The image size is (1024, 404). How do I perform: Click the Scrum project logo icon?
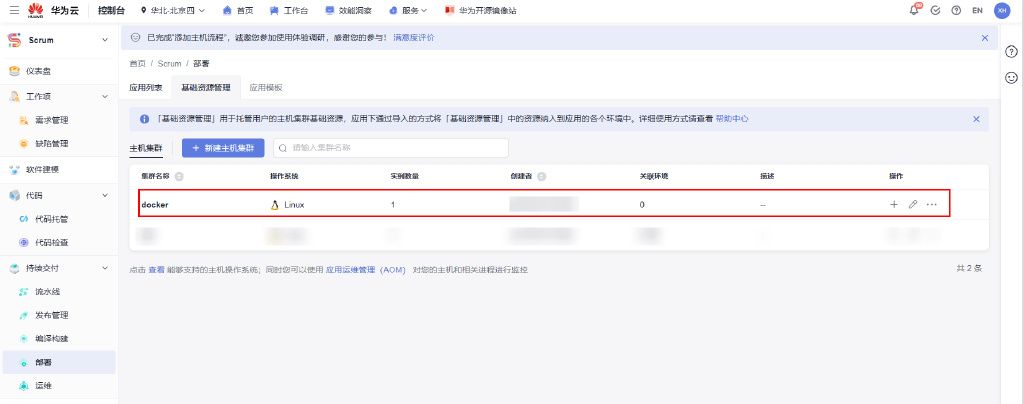pyautogui.click(x=14, y=40)
